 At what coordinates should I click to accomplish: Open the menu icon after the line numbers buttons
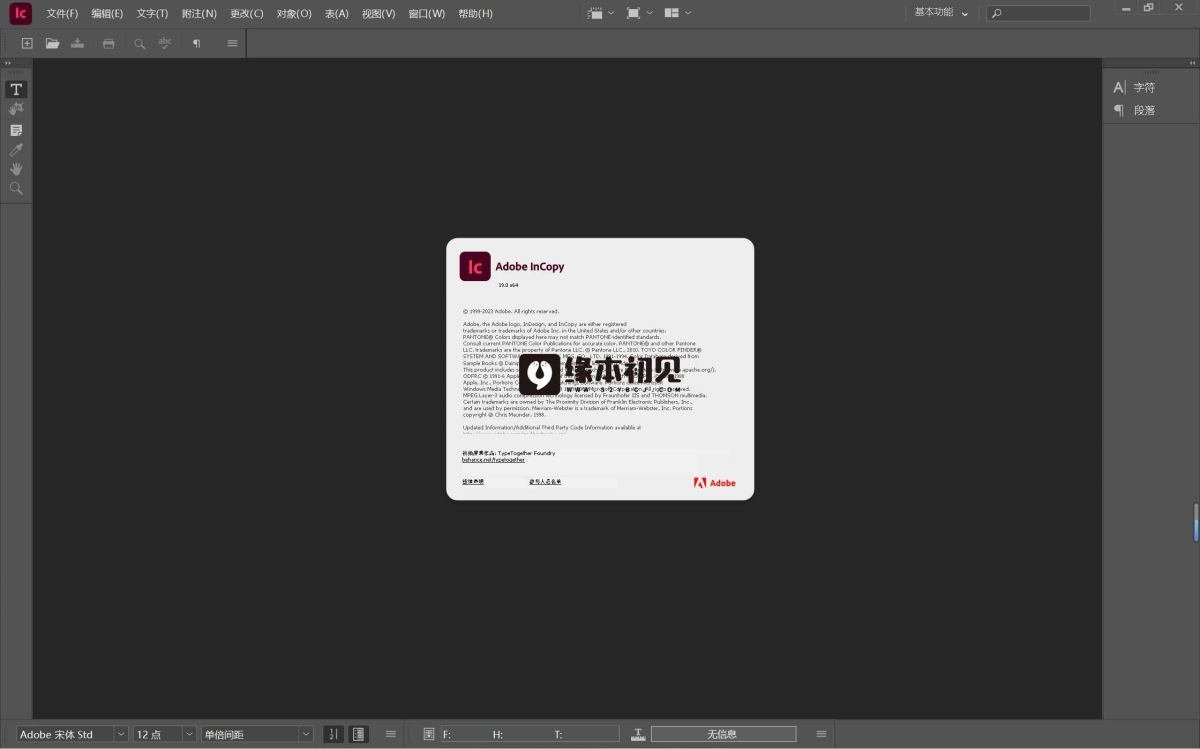[391, 734]
